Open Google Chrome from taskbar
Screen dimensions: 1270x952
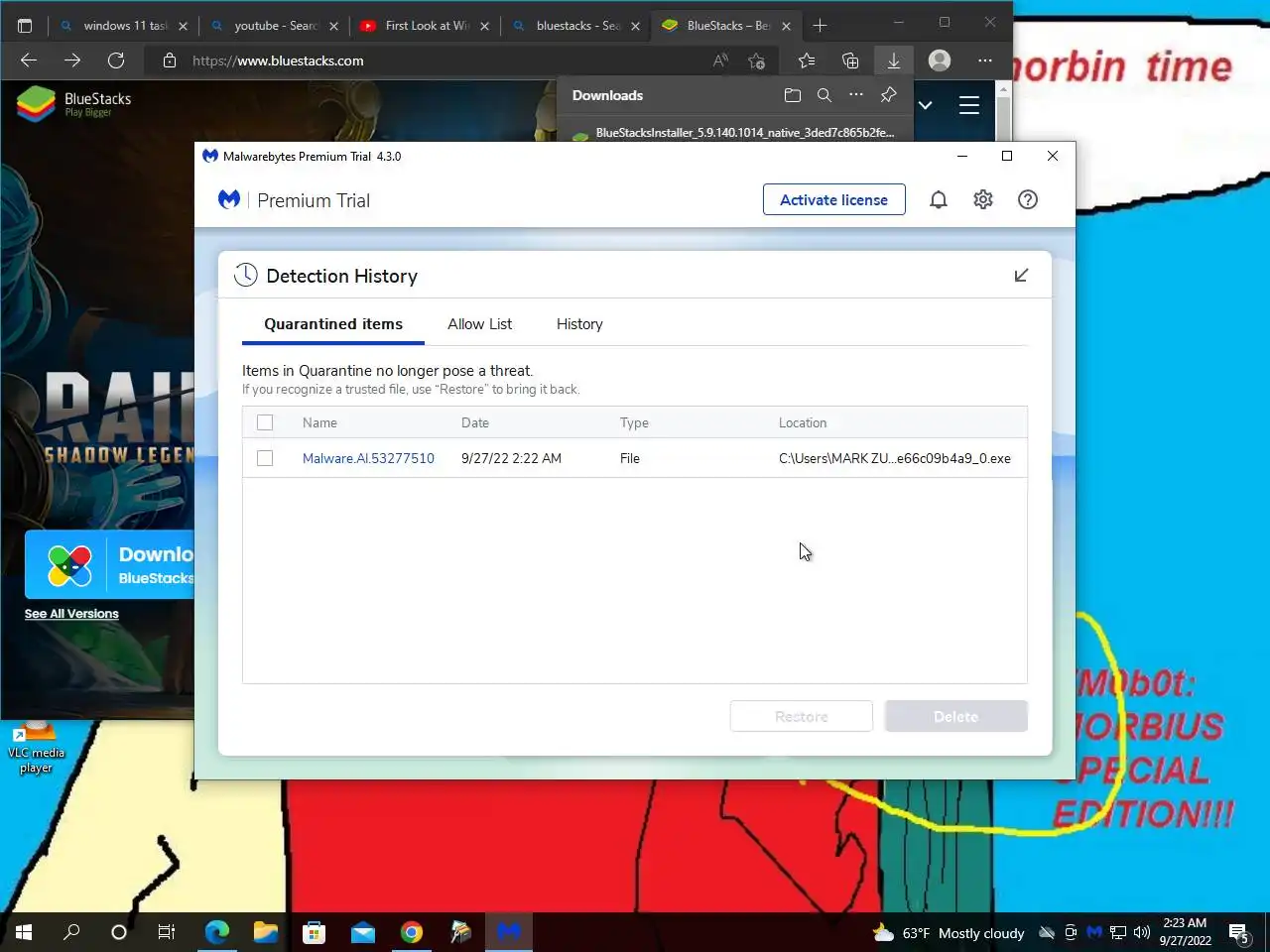412,932
